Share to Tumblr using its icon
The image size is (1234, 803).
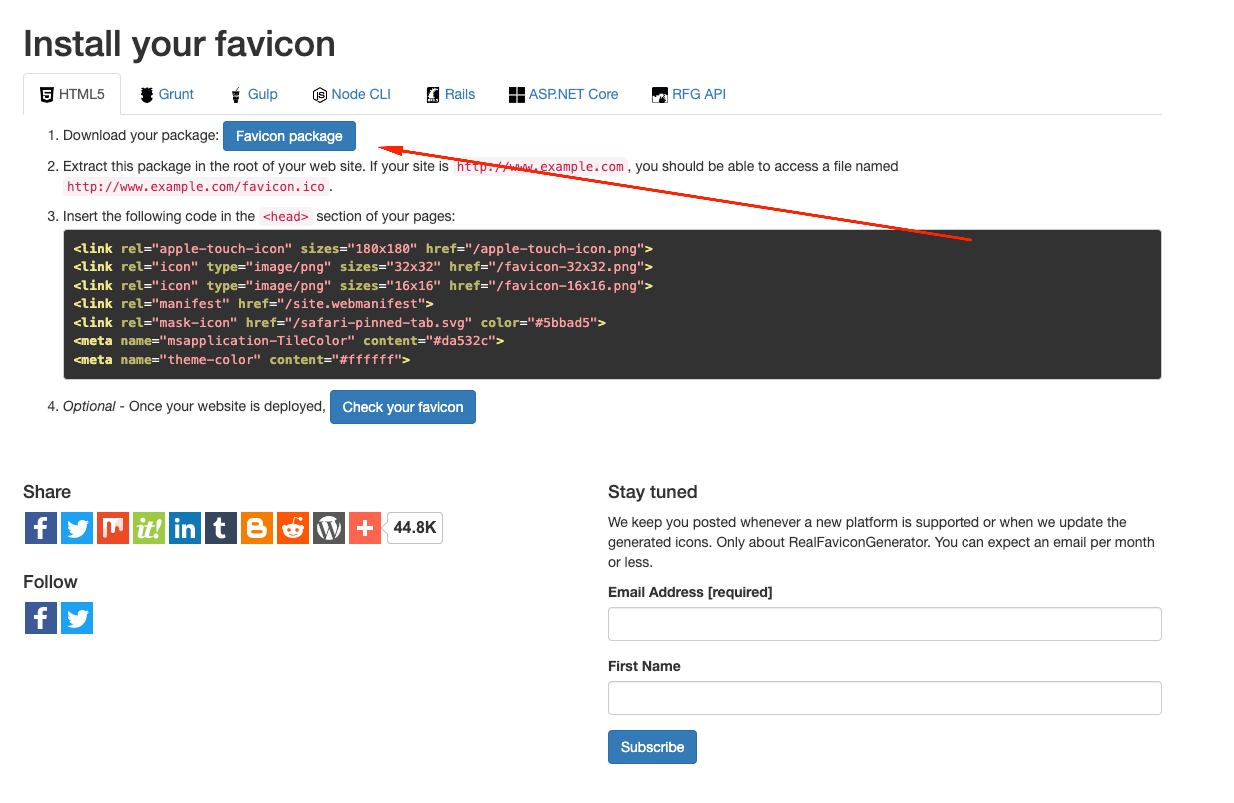[221, 528]
